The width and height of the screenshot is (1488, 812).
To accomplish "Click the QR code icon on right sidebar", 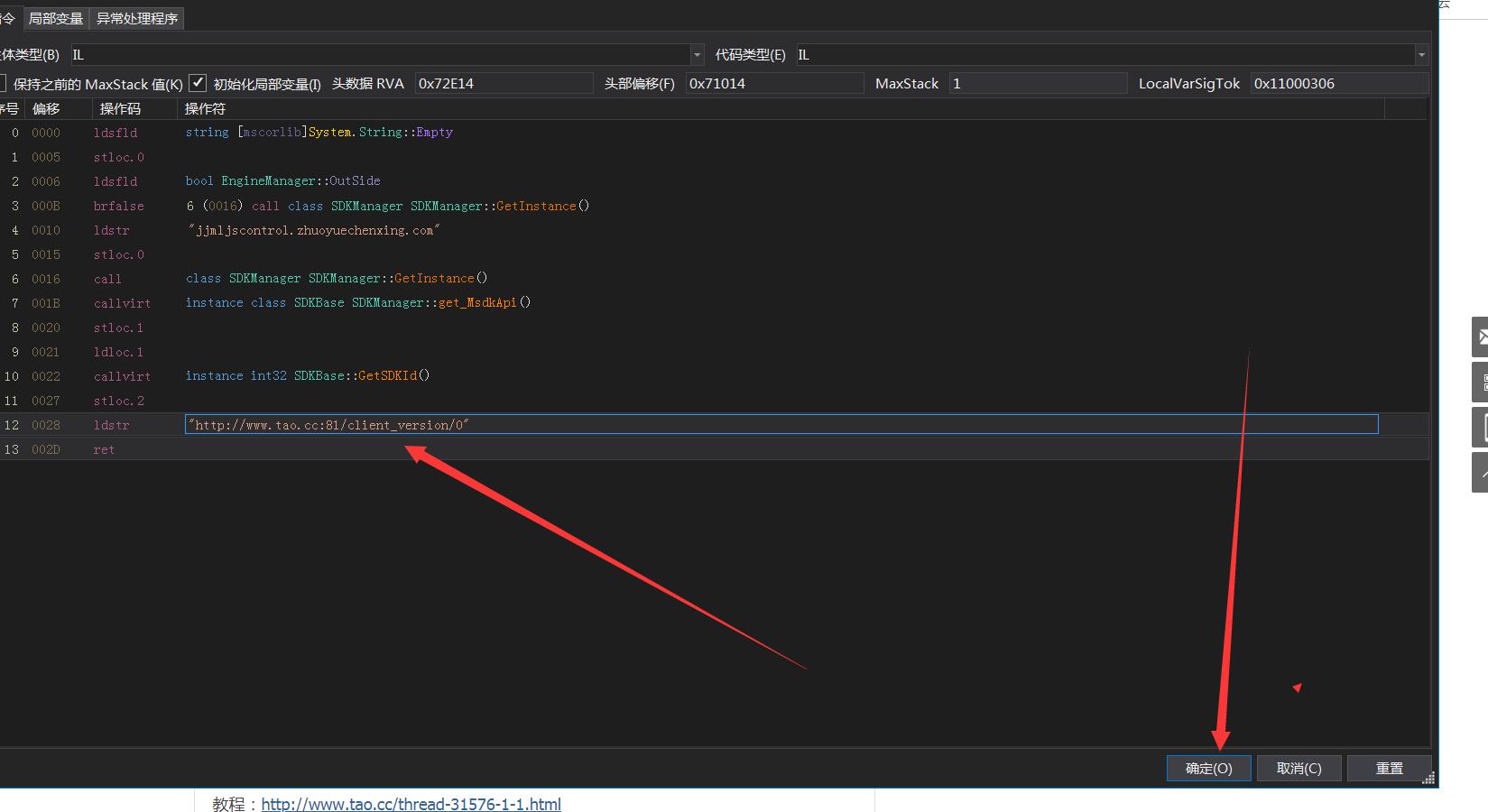I will pyautogui.click(x=1480, y=383).
